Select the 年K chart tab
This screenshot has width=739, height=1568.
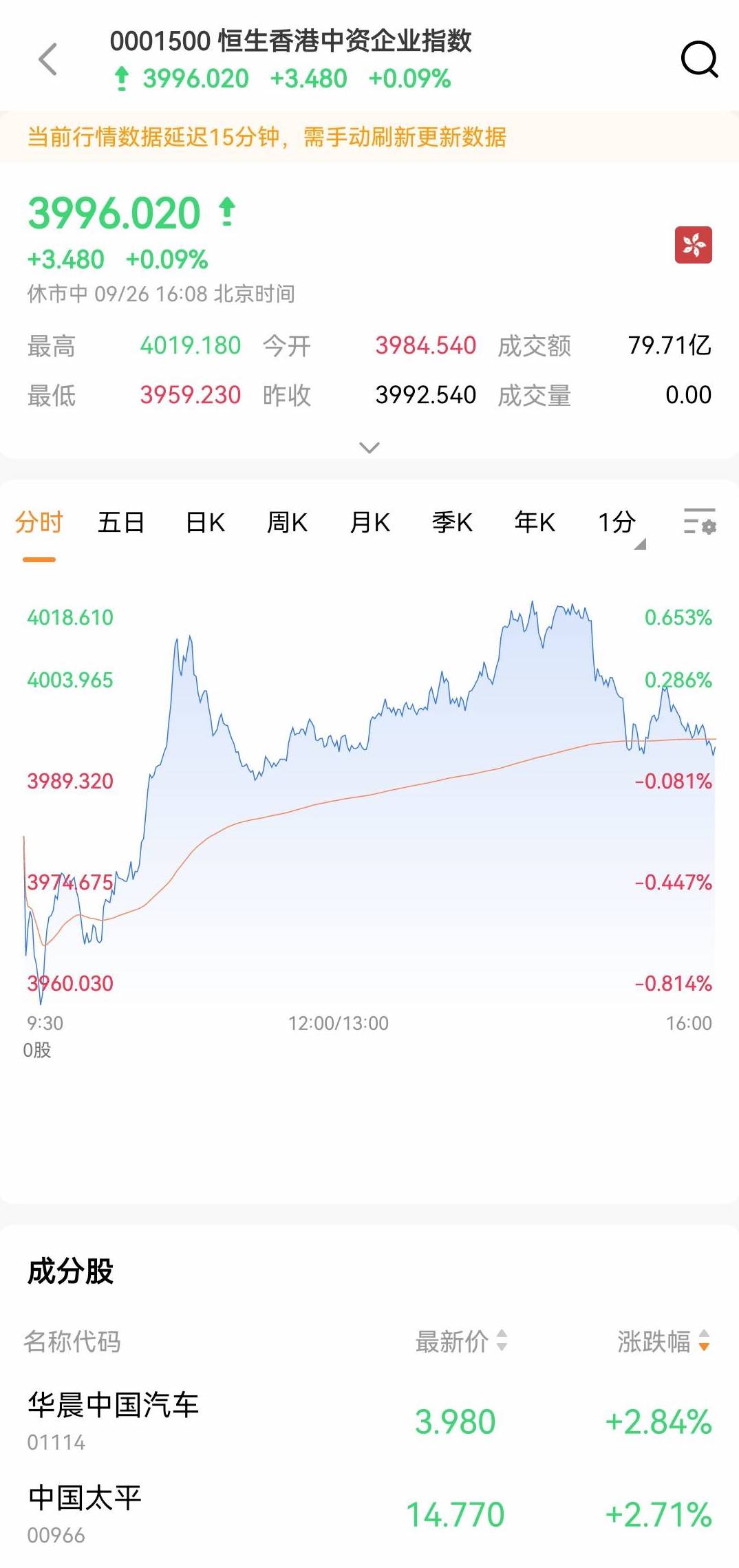[x=535, y=523]
